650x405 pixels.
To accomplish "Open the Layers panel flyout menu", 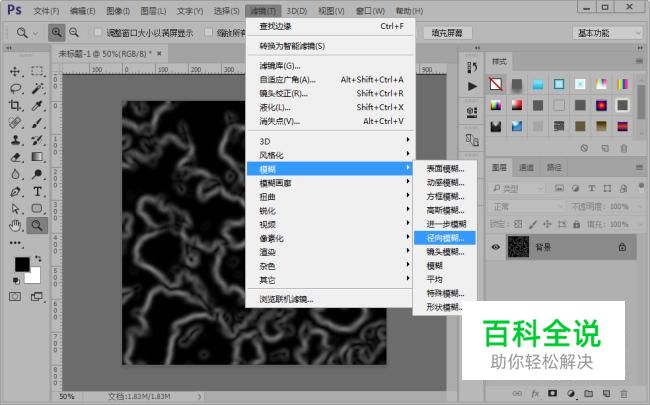I will coord(639,167).
